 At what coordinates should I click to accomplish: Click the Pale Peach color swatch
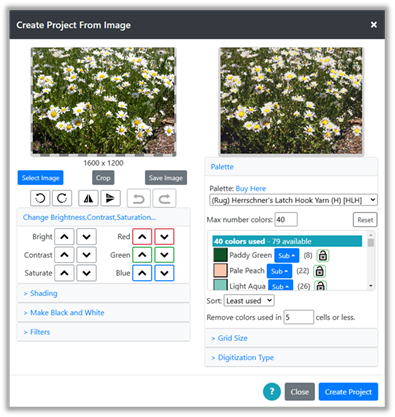point(220,271)
